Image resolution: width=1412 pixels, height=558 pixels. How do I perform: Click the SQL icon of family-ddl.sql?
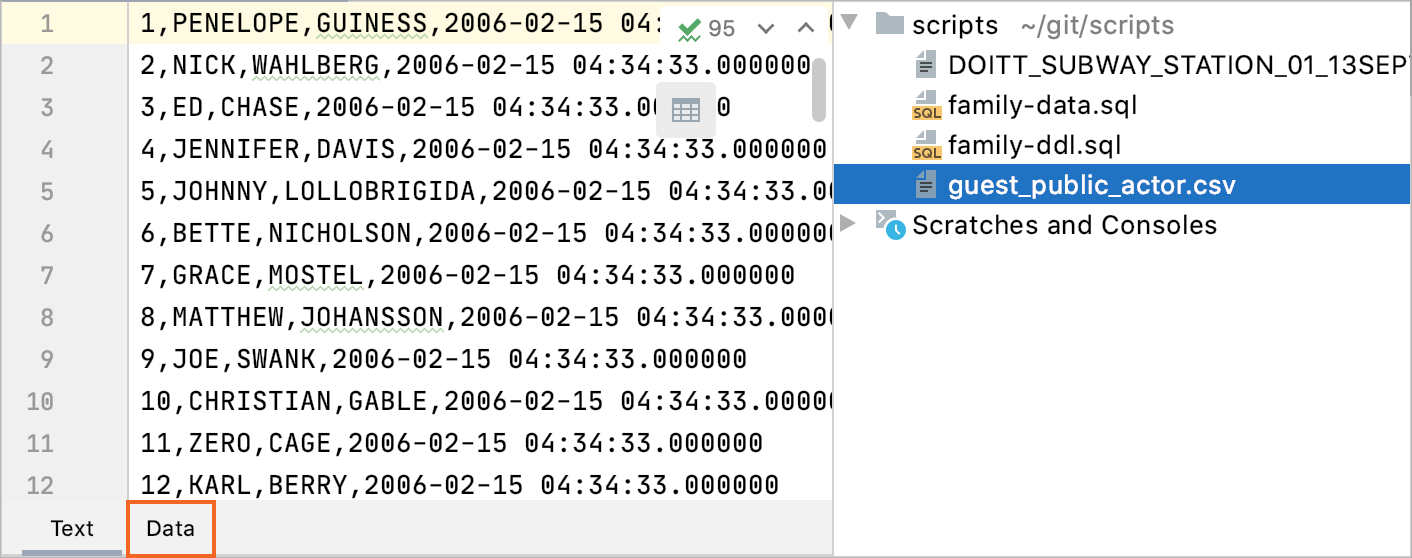pyautogui.click(x=927, y=146)
